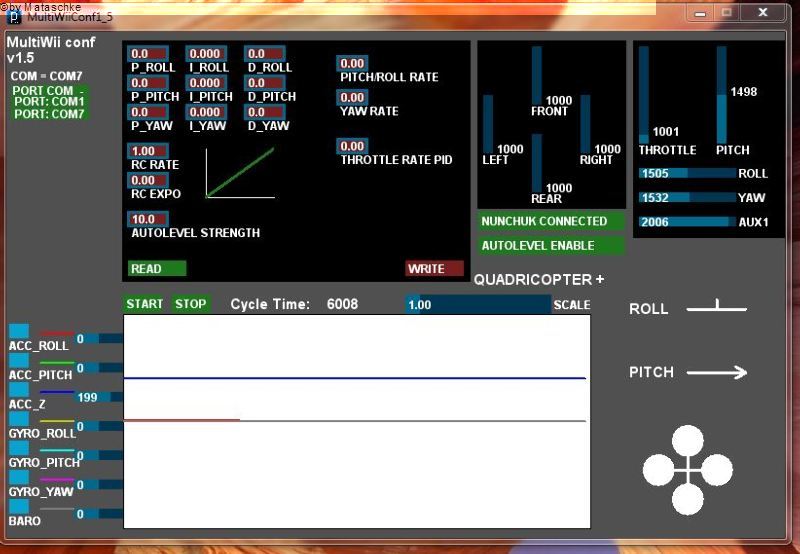This screenshot has width=800, height=554.
Task: Toggle the GYRO_PITCH graph visibility square
Action: 19,447
